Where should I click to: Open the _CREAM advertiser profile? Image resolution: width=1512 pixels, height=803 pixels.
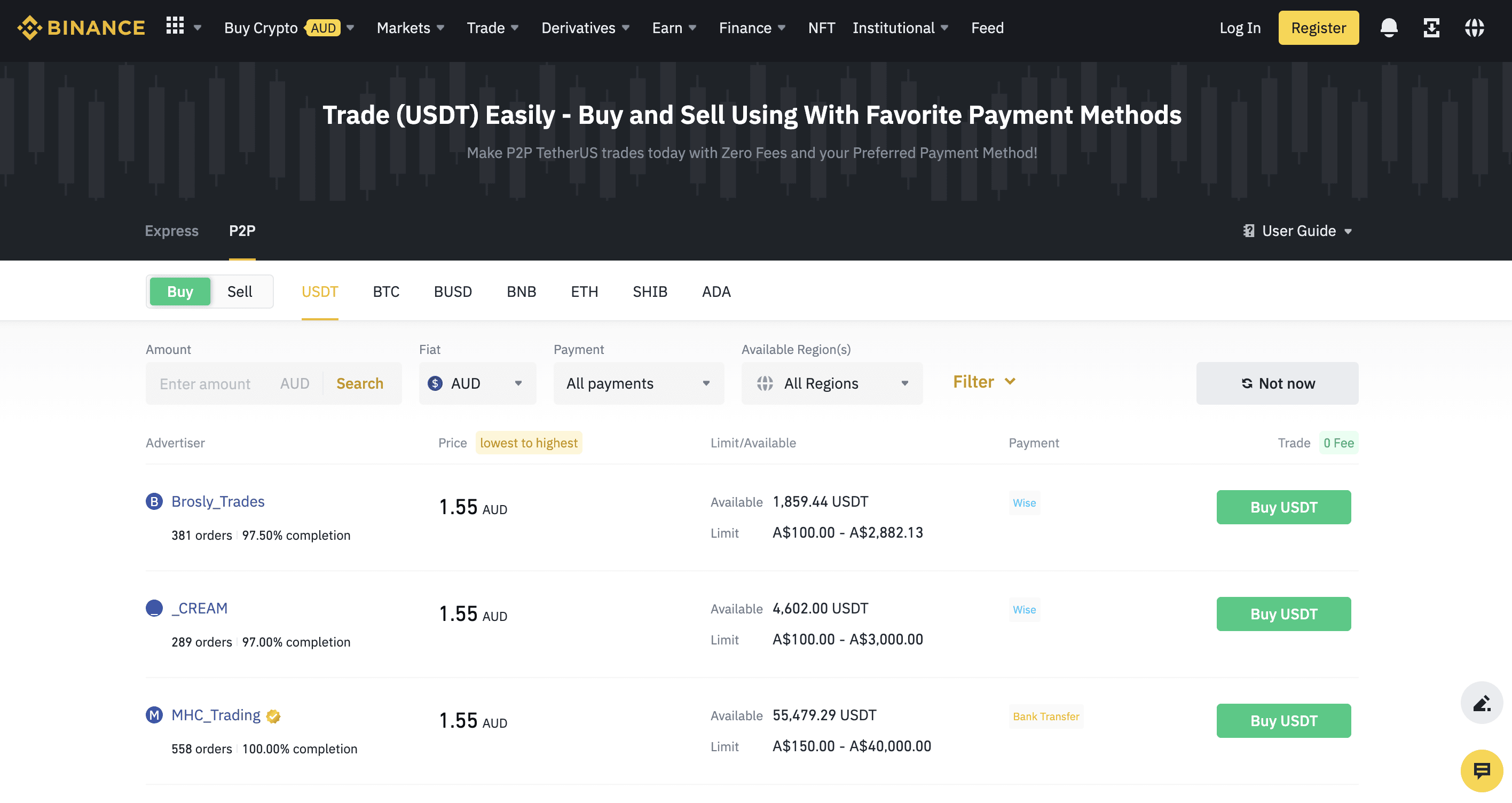(200, 608)
